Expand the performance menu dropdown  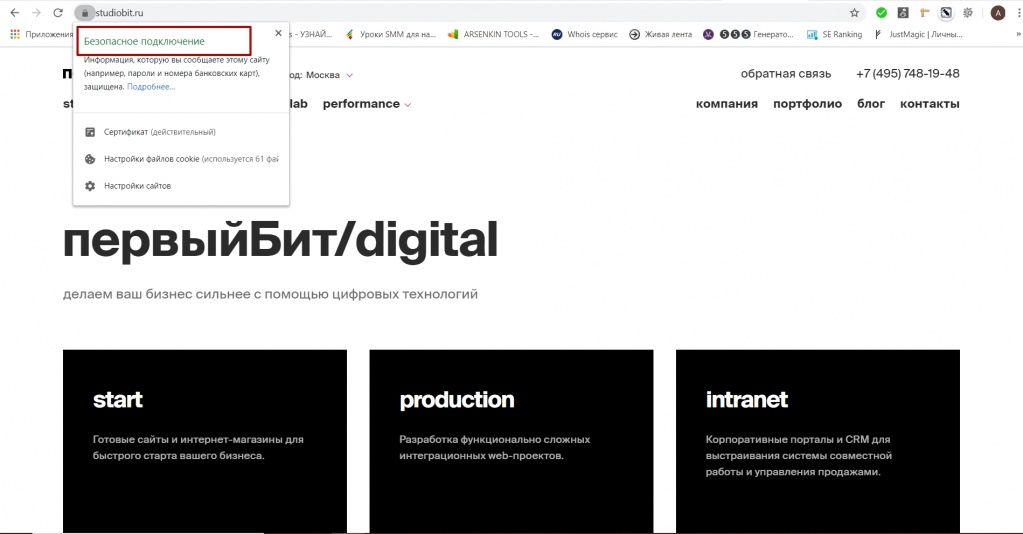[367, 104]
